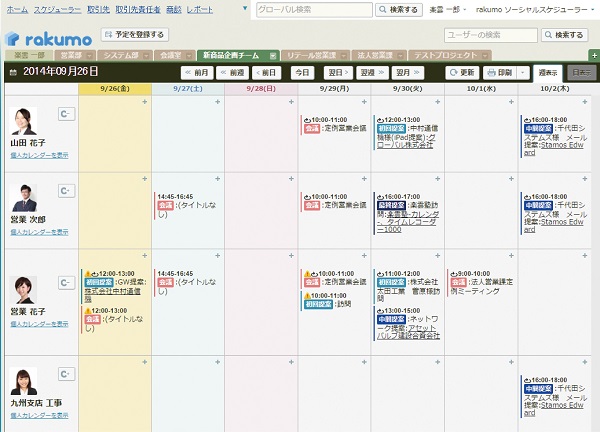Click the rakumo logo
This screenshot has width=600, height=432.
49,37
